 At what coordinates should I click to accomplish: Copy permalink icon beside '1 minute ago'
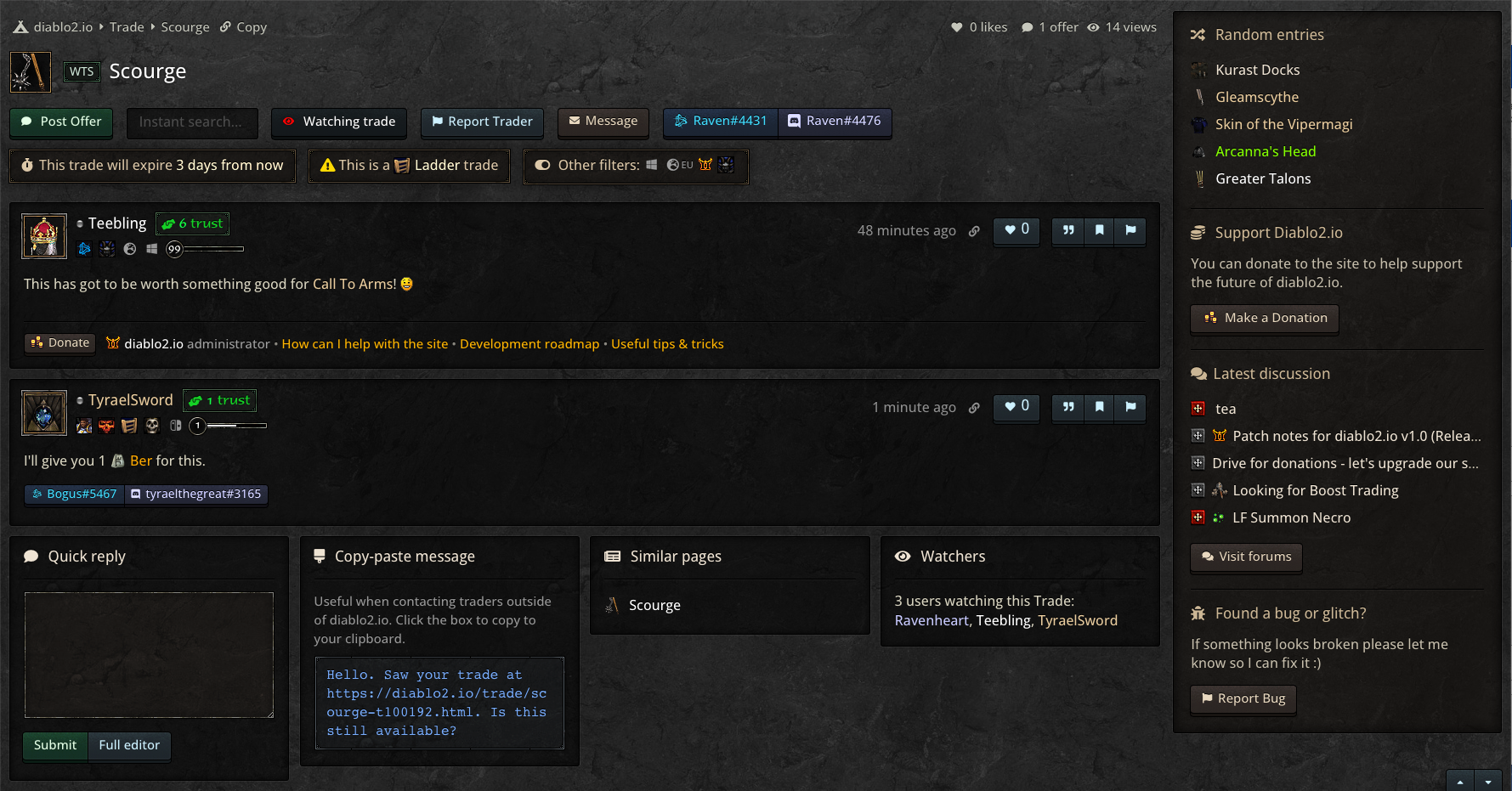(974, 408)
